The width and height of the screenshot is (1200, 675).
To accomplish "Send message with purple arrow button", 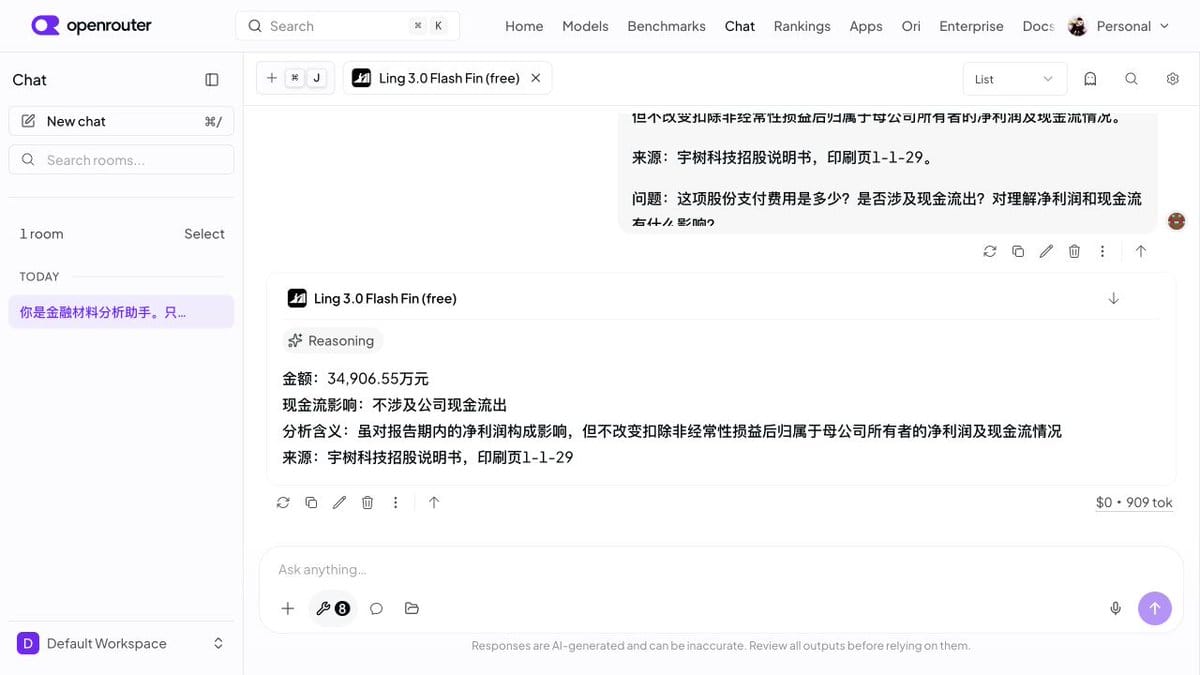I will point(1155,608).
